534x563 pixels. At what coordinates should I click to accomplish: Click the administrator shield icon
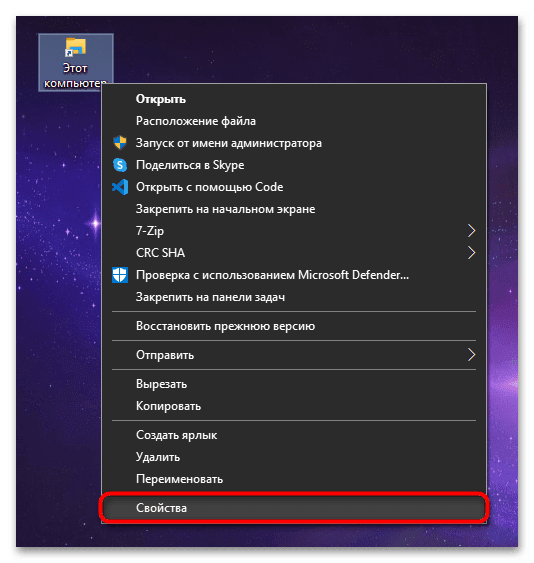click(120, 143)
